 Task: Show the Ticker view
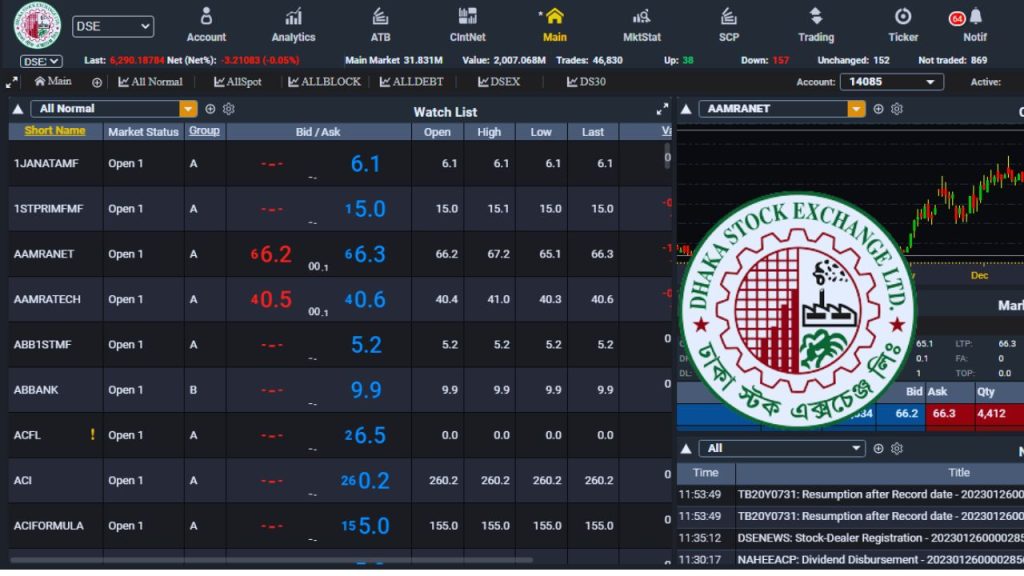click(x=903, y=24)
